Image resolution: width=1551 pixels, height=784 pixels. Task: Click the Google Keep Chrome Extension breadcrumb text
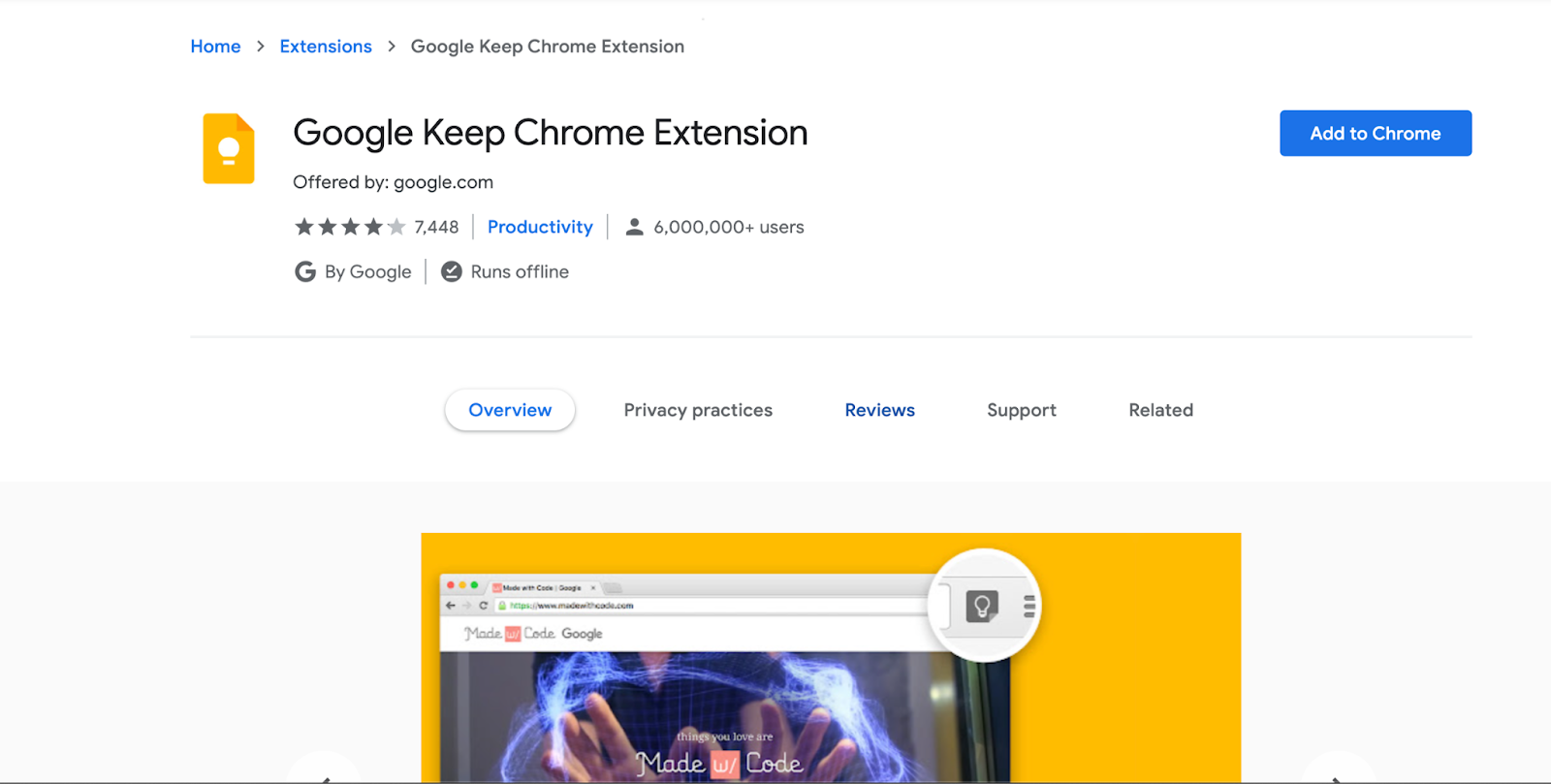pyautogui.click(x=548, y=47)
